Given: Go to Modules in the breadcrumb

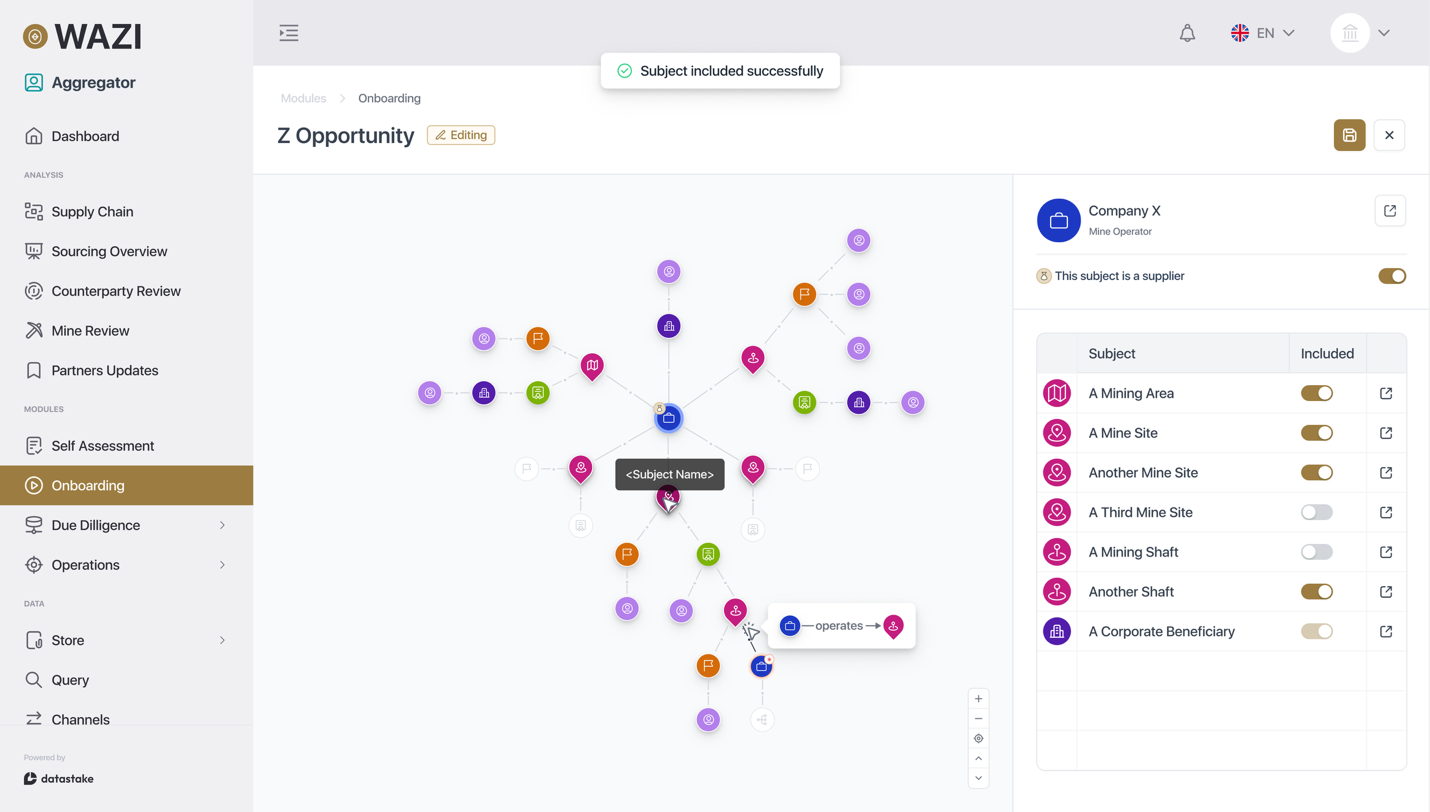Looking at the screenshot, I should click(303, 98).
